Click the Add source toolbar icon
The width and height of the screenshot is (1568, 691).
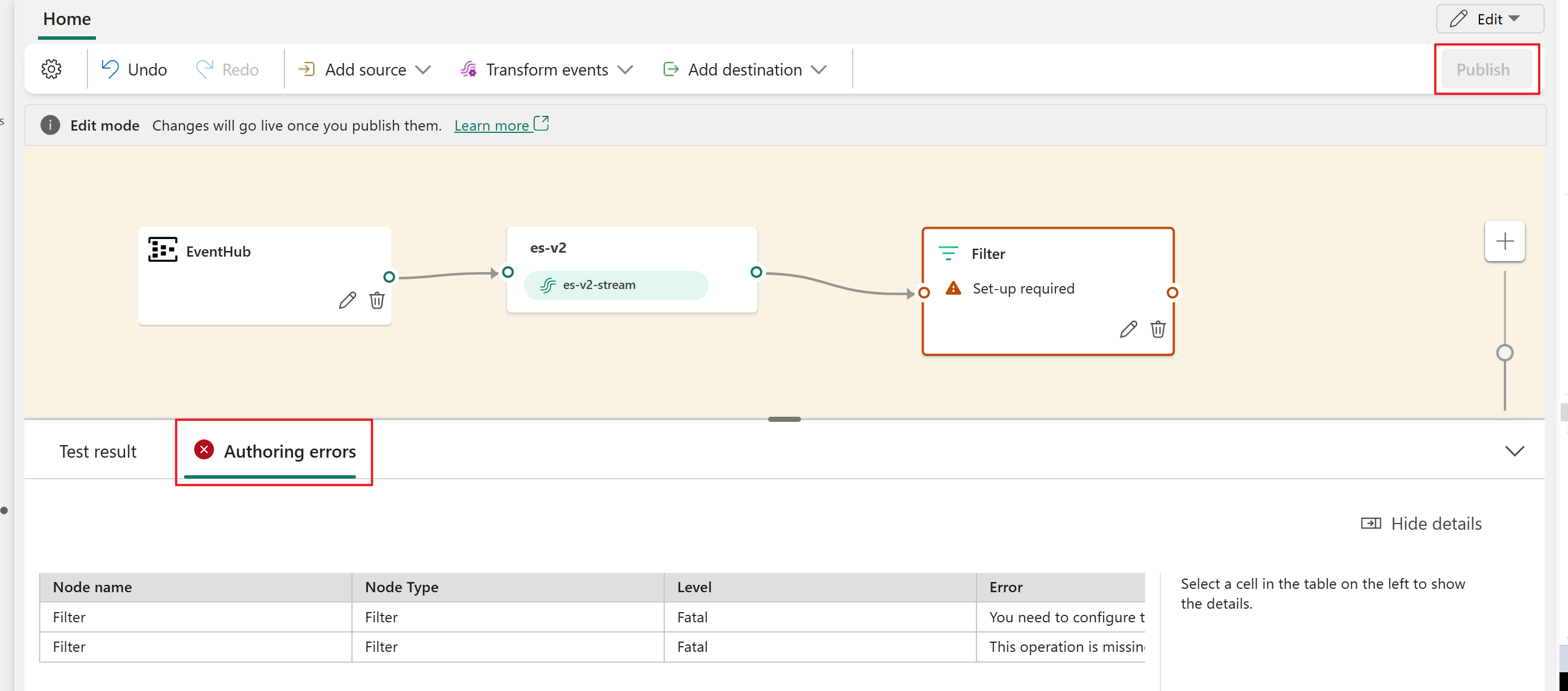pyautogui.click(x=306, y=69)
